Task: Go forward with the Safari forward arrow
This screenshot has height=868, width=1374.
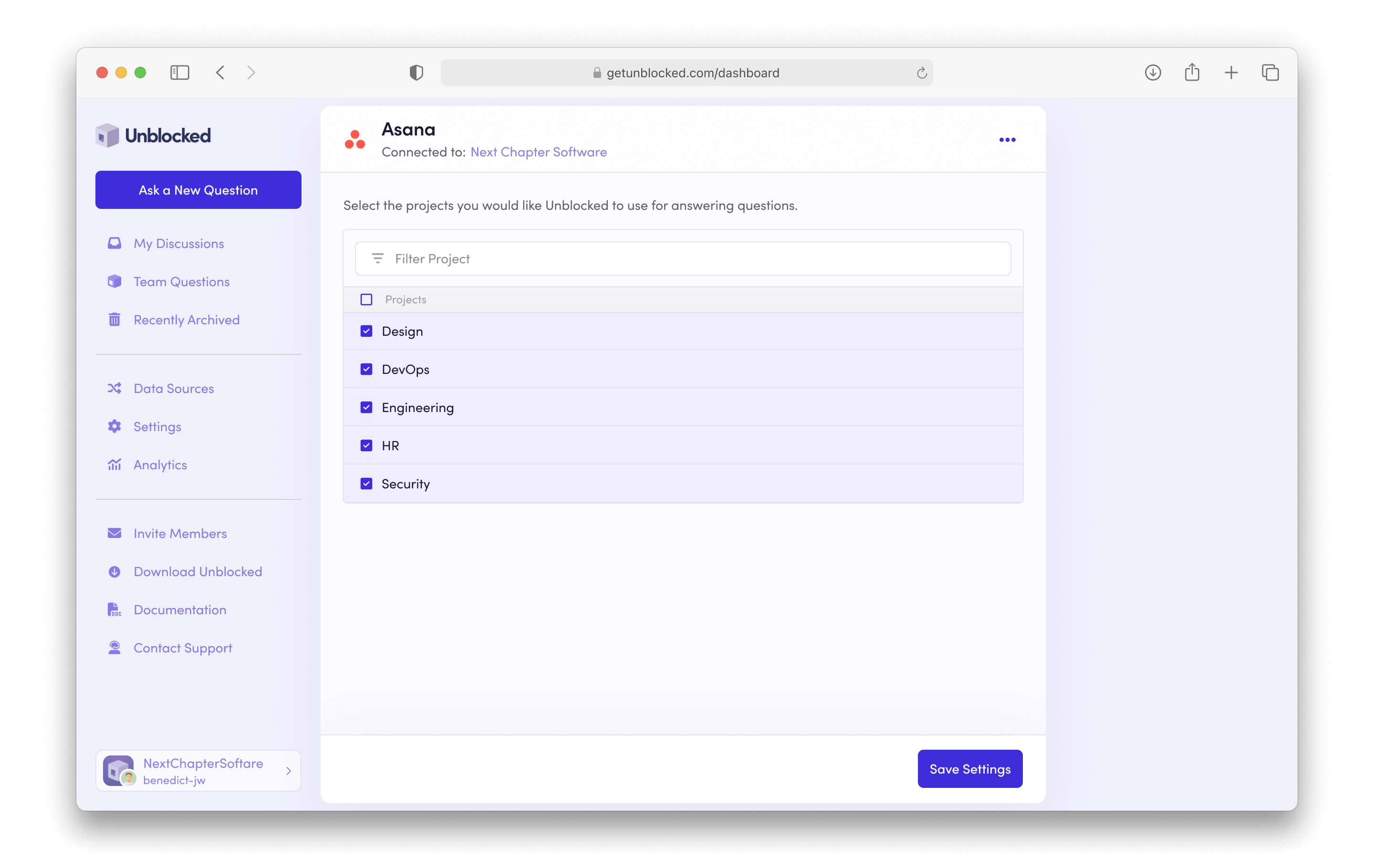Action: pos(251,72)
